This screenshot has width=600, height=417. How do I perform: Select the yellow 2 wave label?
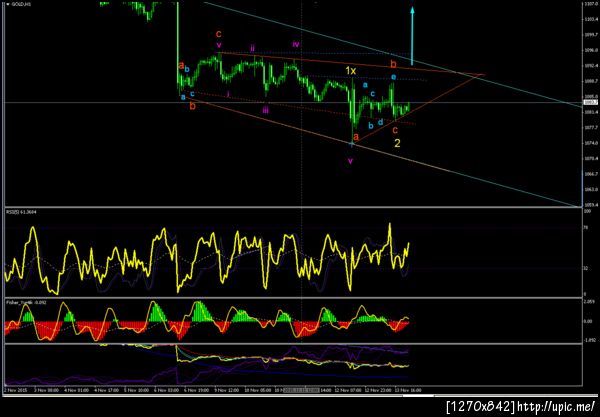click(x=398, y=143)
